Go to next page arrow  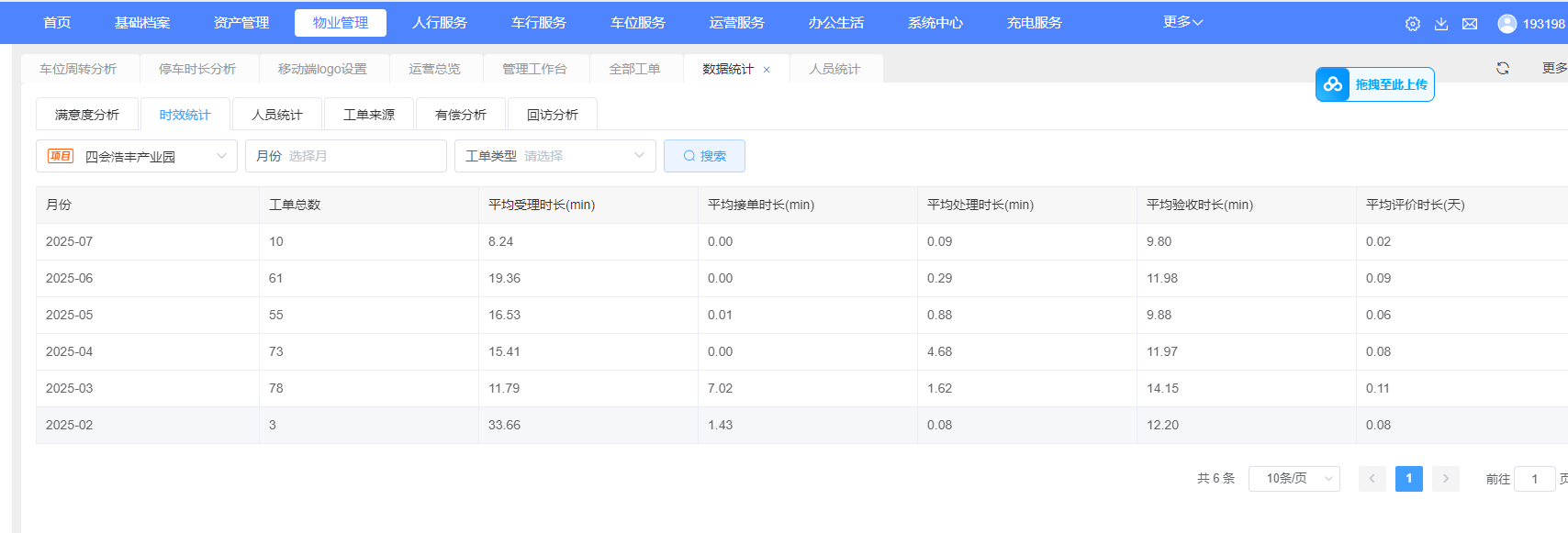click(1446, 479)
